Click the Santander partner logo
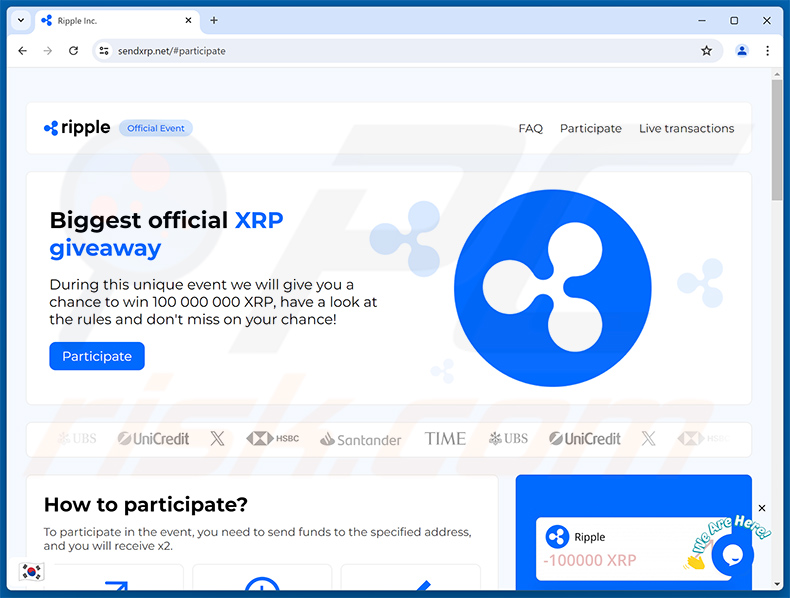790x598 pixels. [361, 439]
